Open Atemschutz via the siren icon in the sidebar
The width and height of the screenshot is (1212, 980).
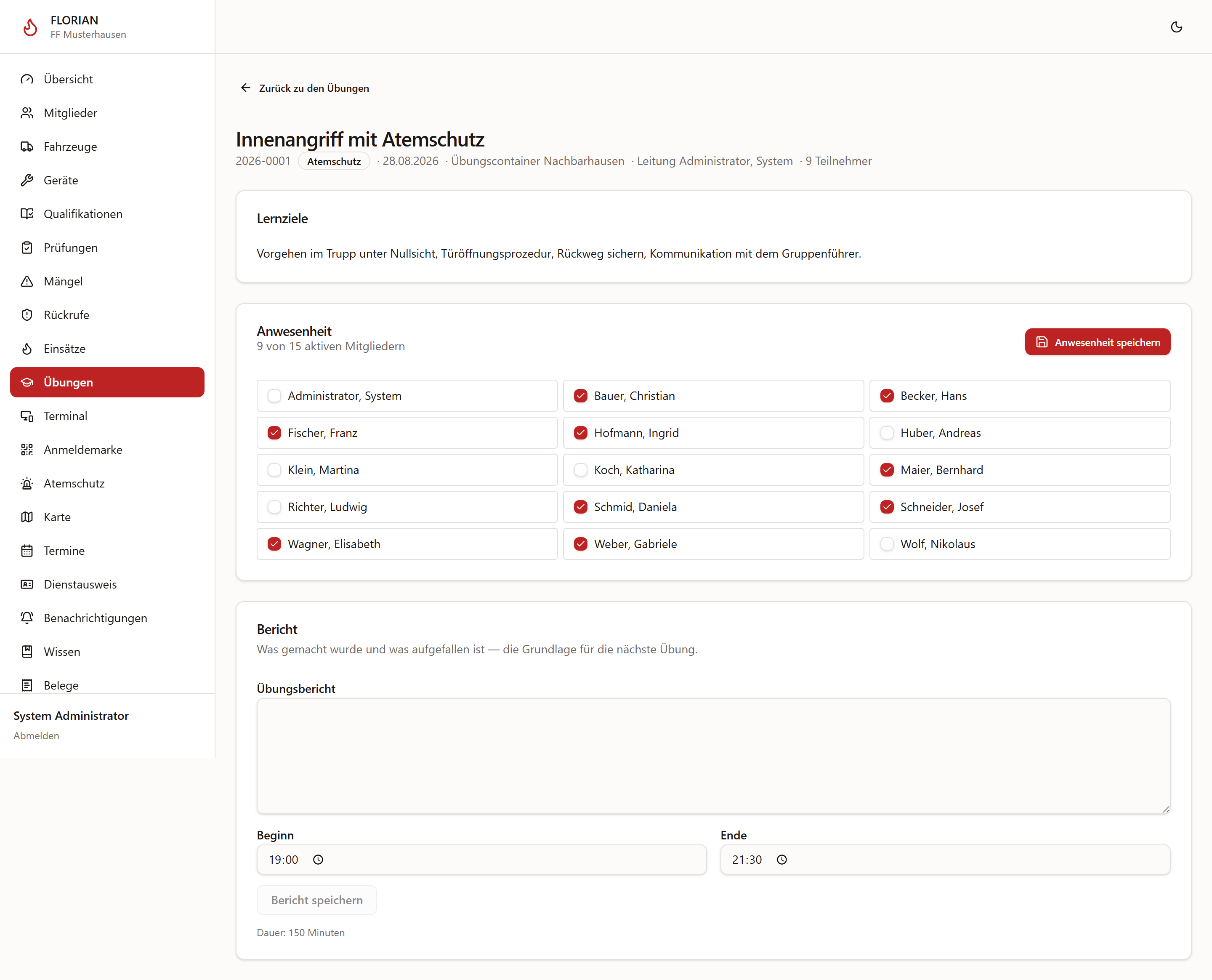pos(27,483)
